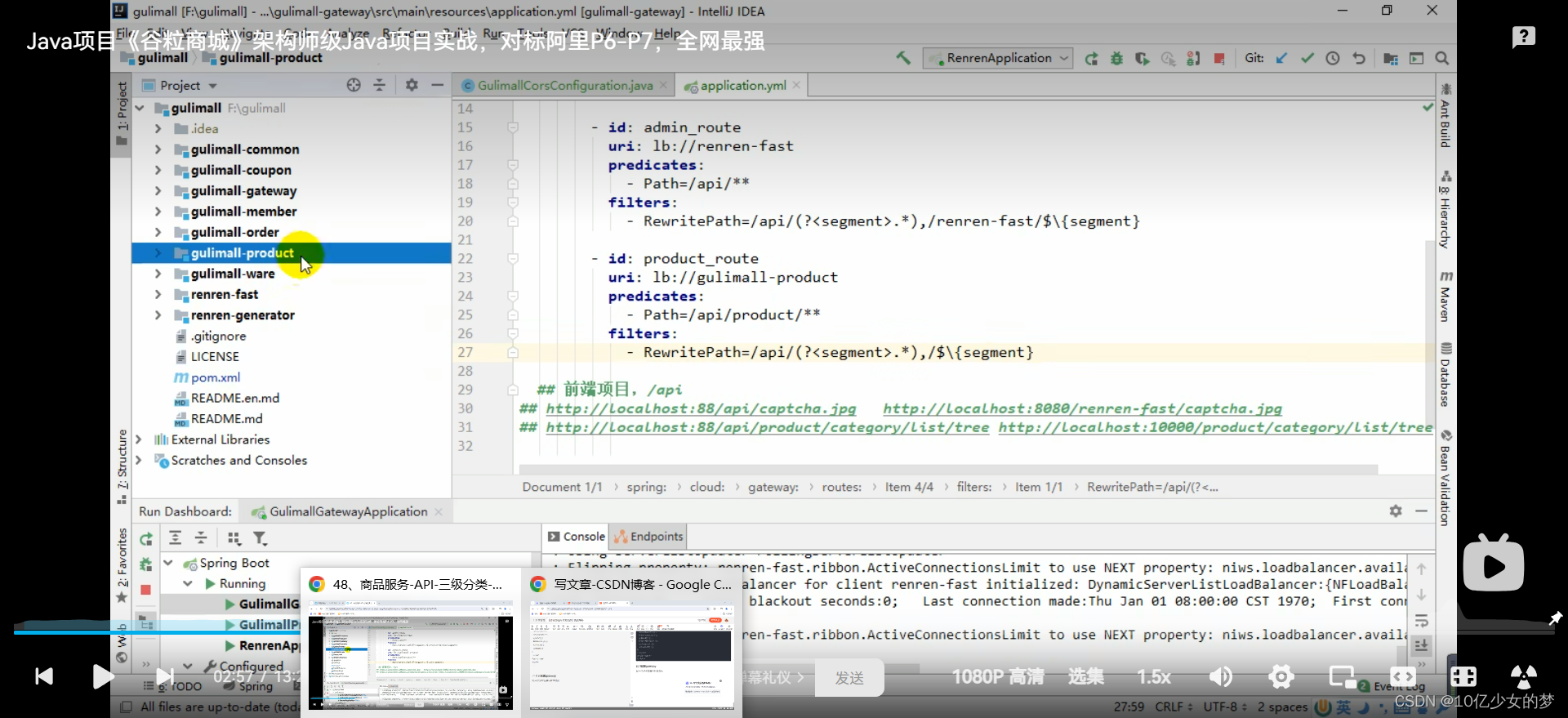Expand the gulimall-common module
The height and width of the screenshot is (718, 1568).
pos(158,149)
